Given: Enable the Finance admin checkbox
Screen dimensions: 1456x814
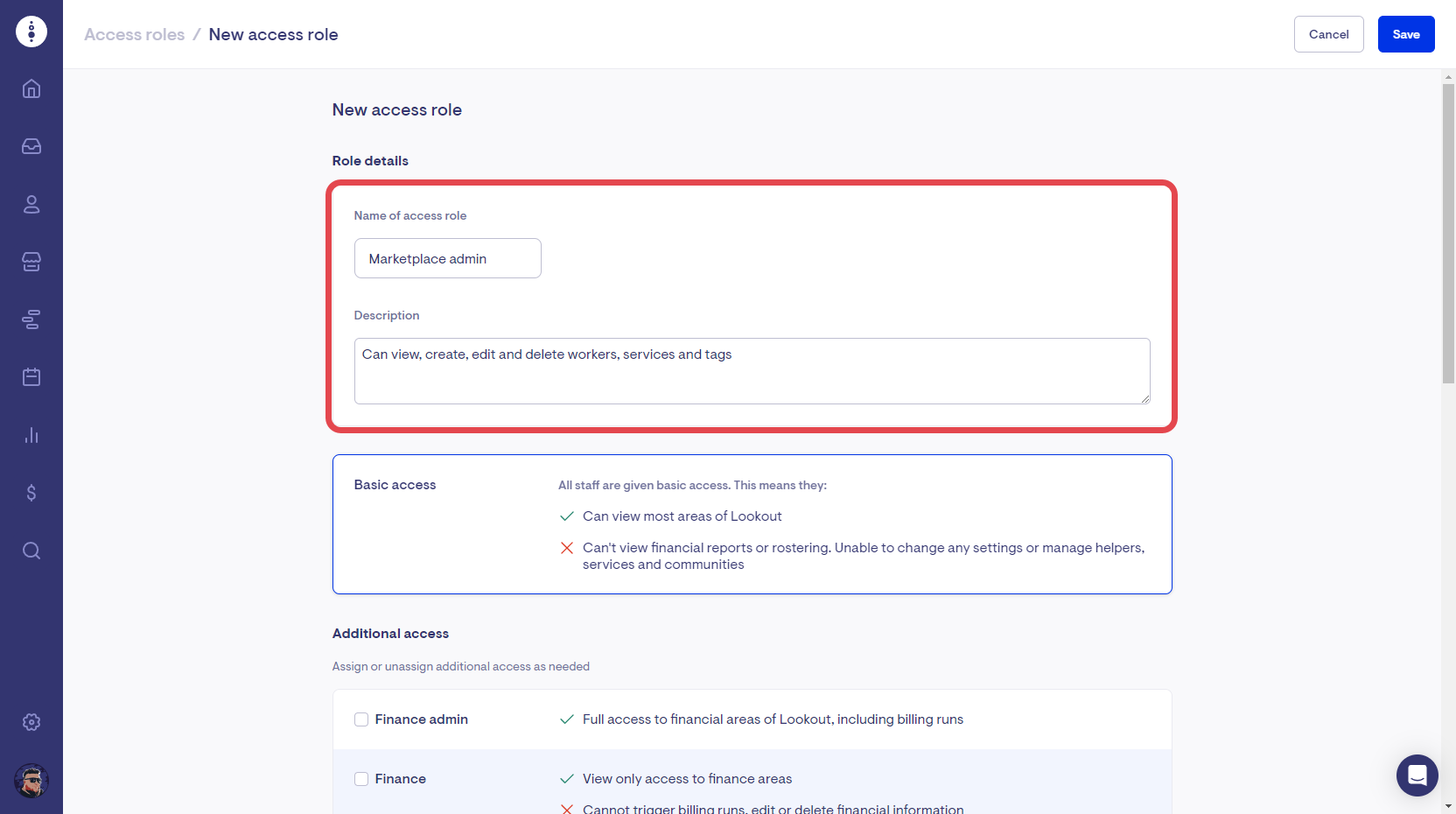Looking at the screenshot, I should coord(361,719).
